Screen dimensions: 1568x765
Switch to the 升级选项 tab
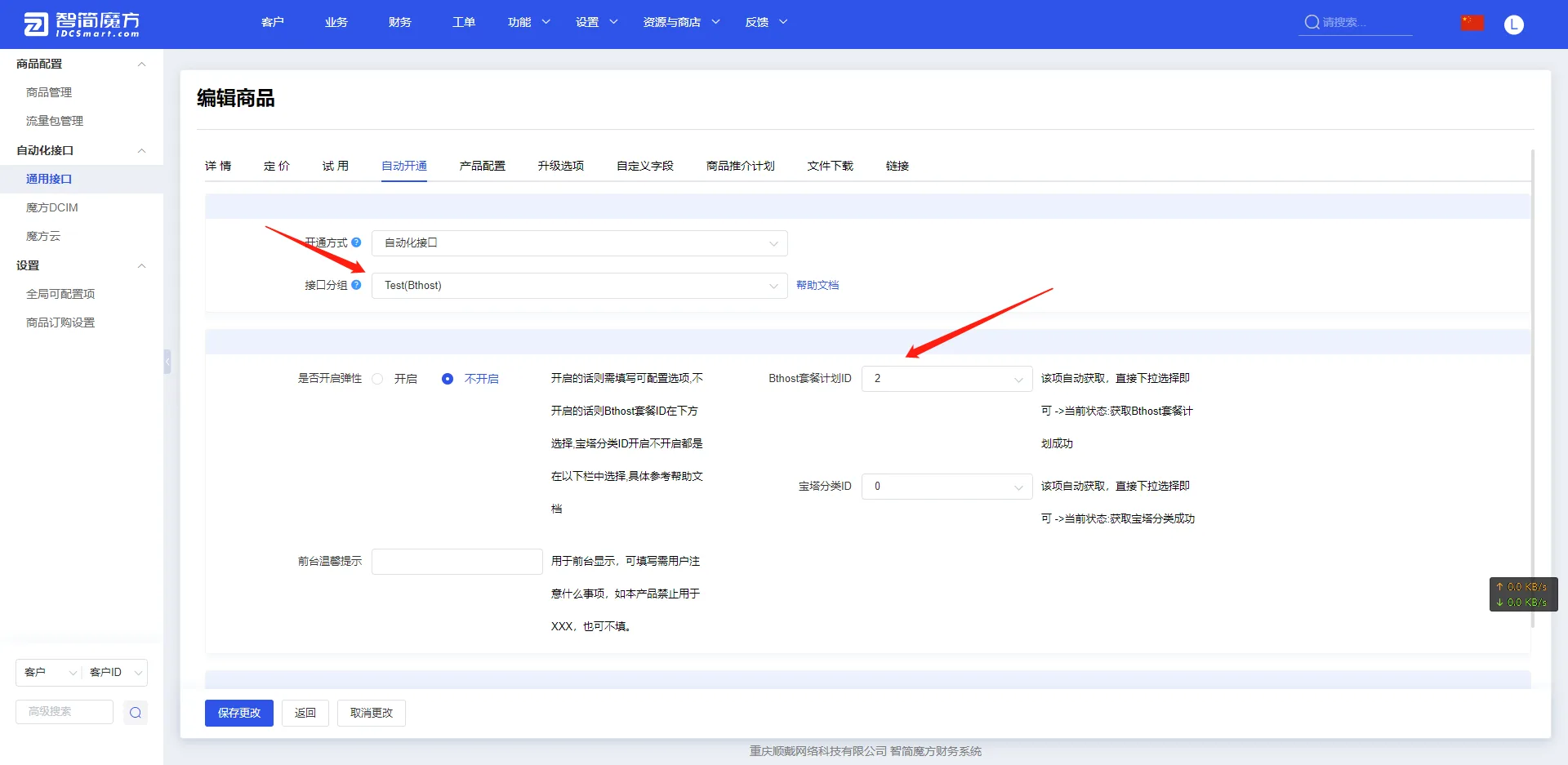[x=561, y=166]
